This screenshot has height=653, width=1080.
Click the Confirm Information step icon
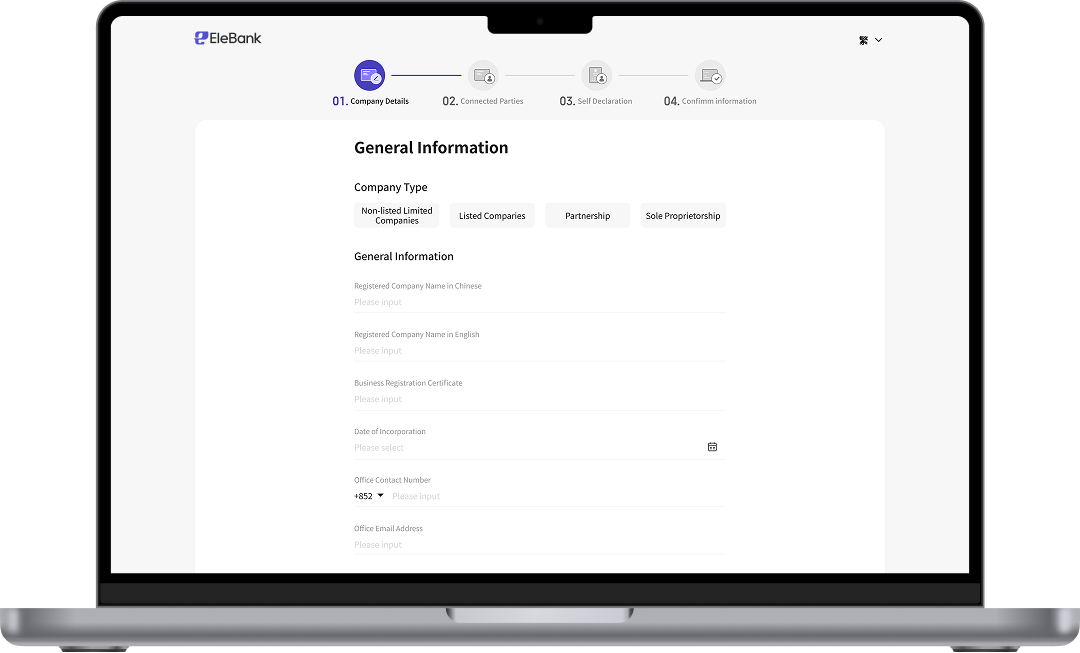(x=710, y=76)
